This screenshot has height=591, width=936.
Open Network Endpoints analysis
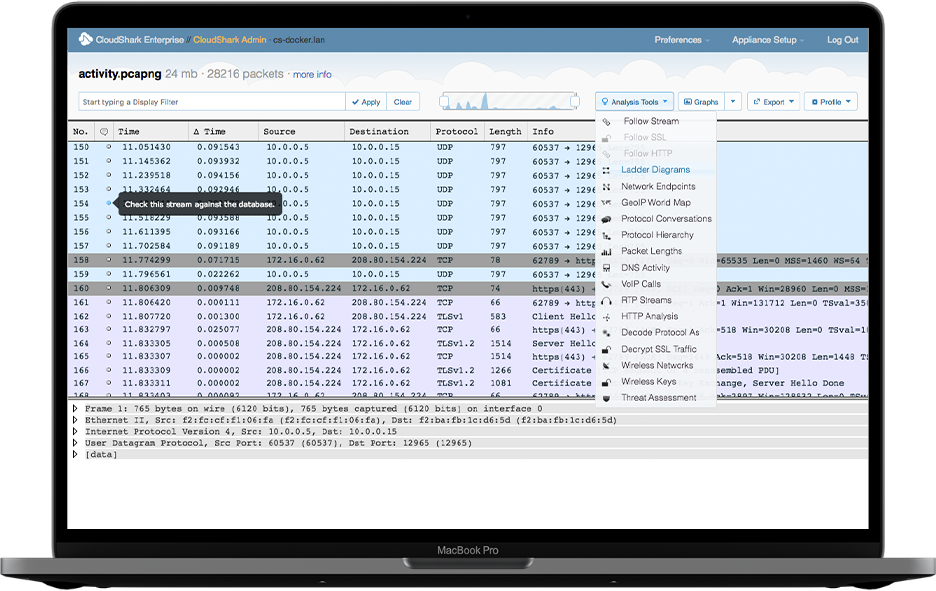click(x=658, y=186)
